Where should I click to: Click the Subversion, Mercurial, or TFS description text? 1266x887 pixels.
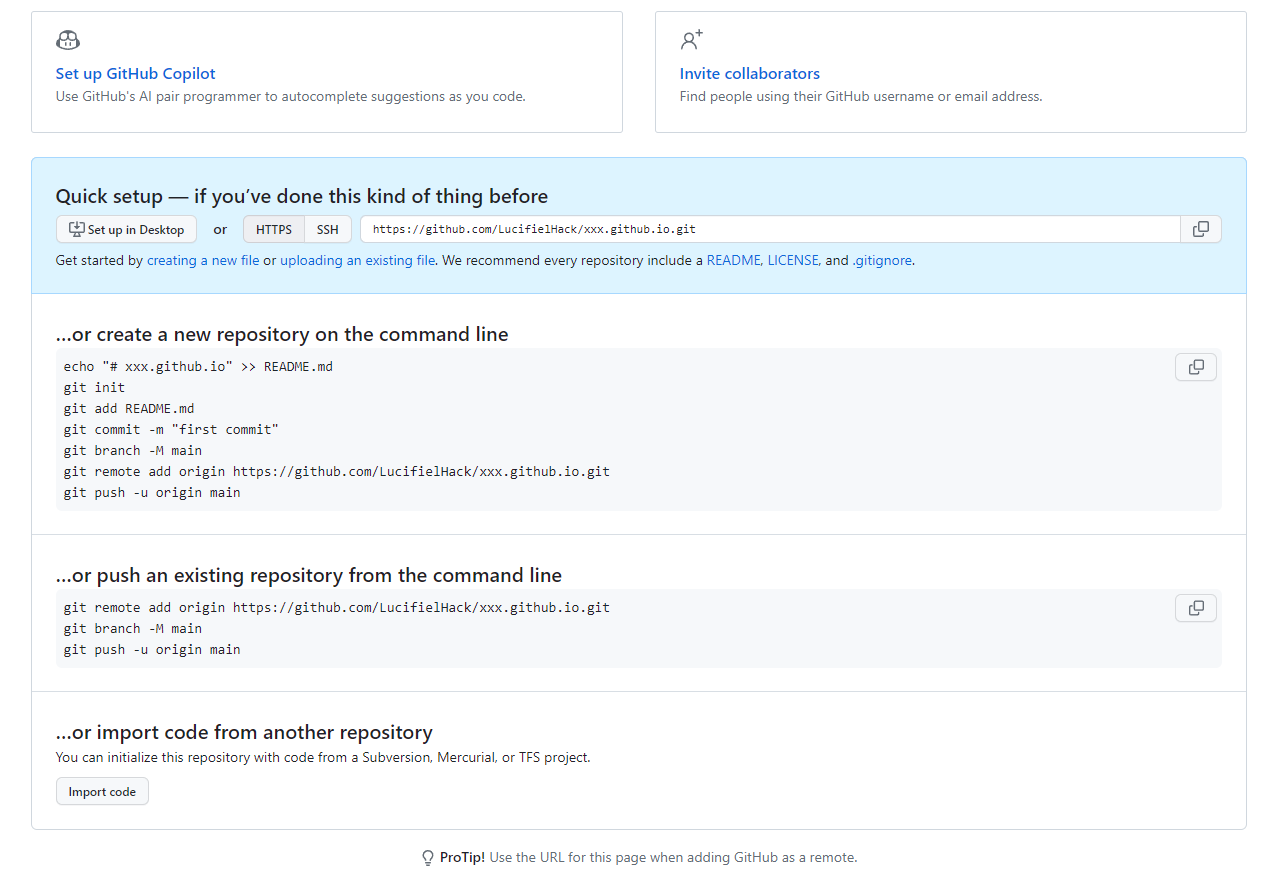[x=323, y=757]
